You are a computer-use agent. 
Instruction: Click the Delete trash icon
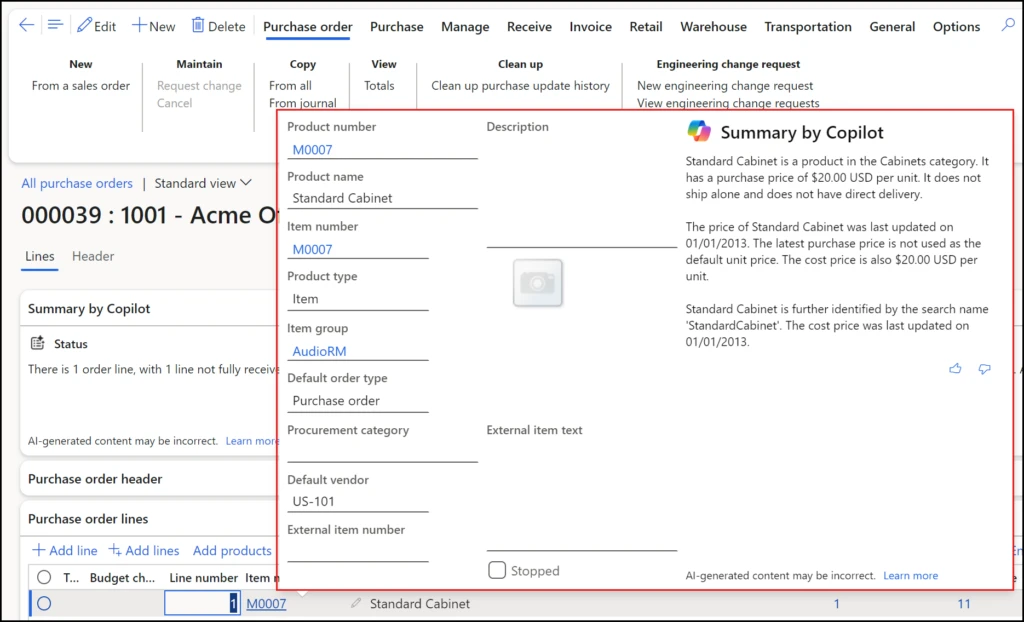click(x=196, y=25)
